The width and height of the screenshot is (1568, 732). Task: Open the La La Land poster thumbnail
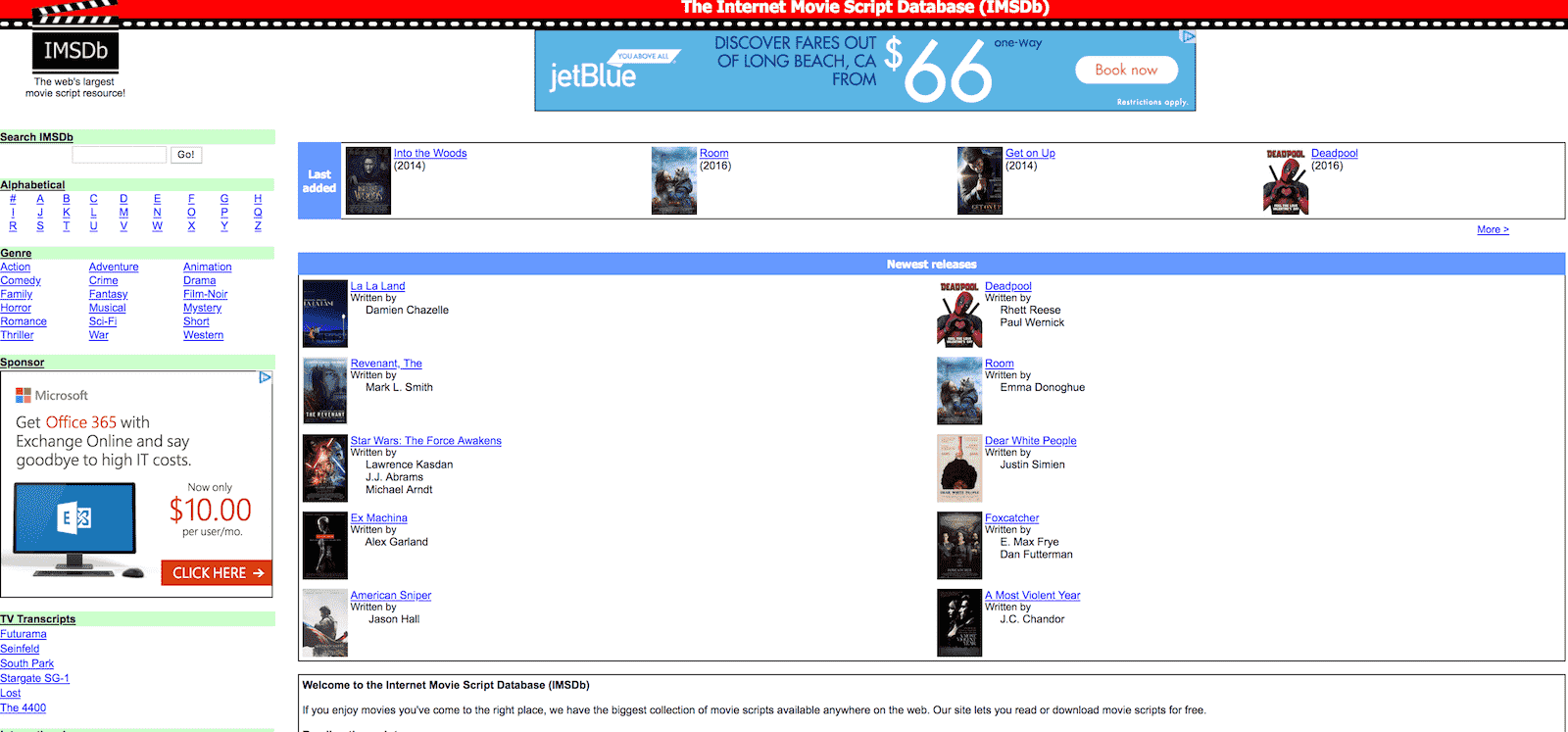(325, 314)
